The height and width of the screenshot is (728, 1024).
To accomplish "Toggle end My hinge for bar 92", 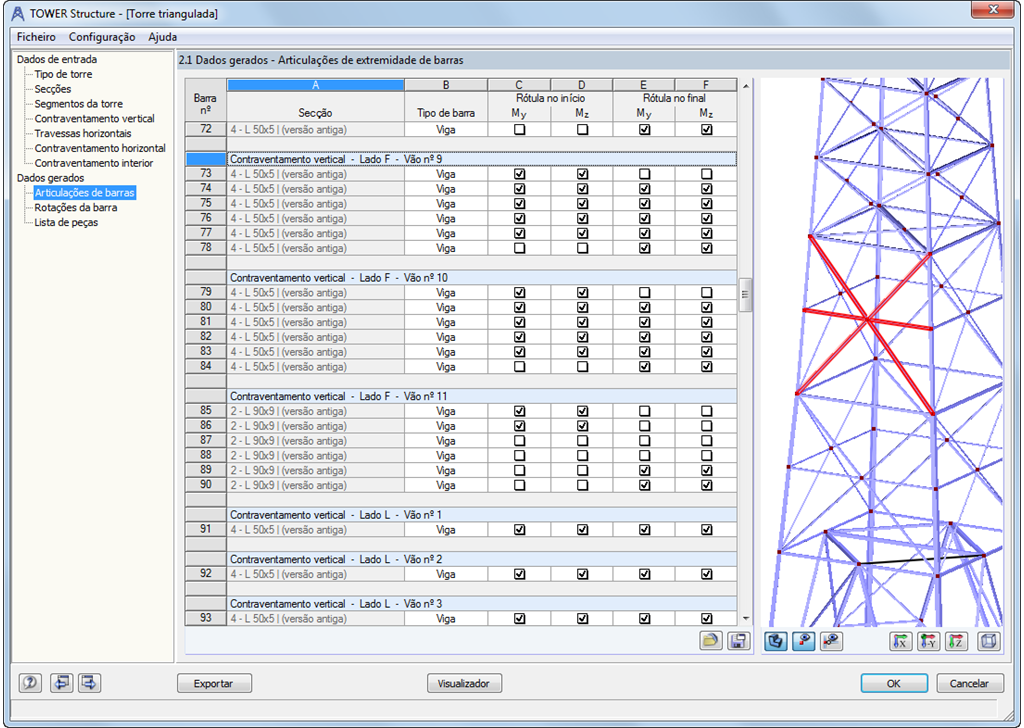I will (644, 574).
